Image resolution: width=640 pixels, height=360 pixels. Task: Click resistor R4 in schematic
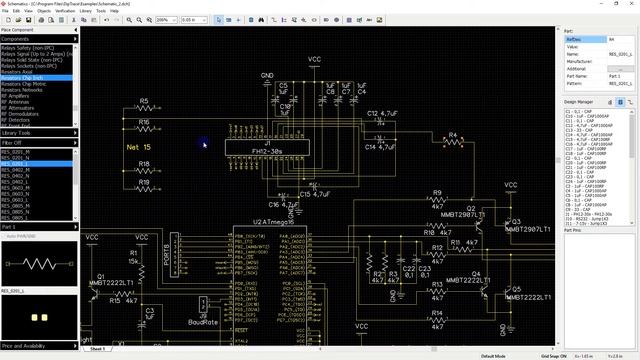click(453, 141)
